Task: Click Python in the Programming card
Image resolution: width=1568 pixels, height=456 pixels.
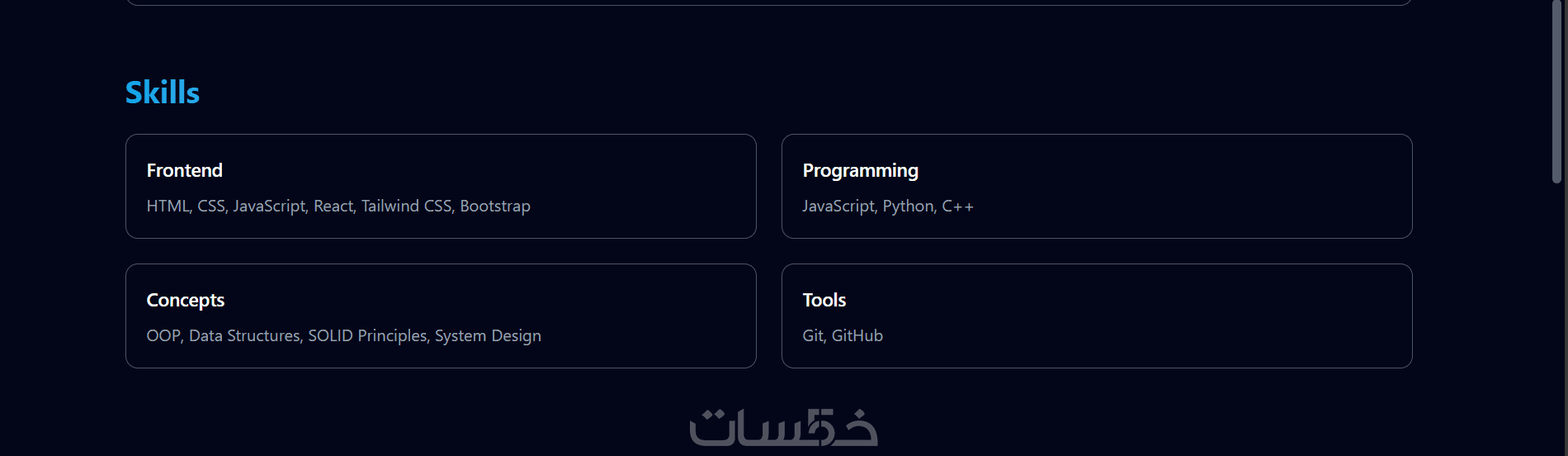Action: click(909, 206)
